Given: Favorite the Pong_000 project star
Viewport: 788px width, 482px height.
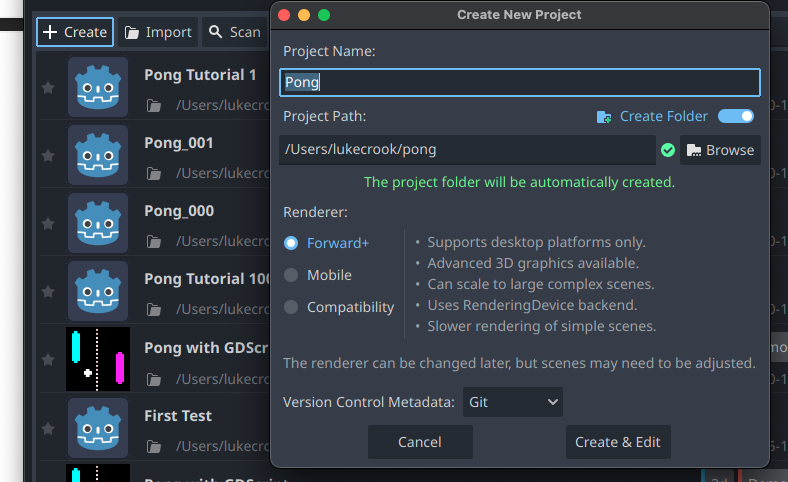Looking at the screenshot, I should point(48,223).
